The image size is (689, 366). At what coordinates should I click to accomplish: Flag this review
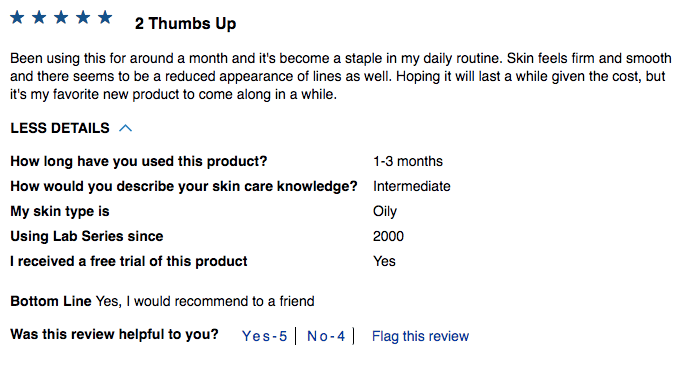coord(421,336)
